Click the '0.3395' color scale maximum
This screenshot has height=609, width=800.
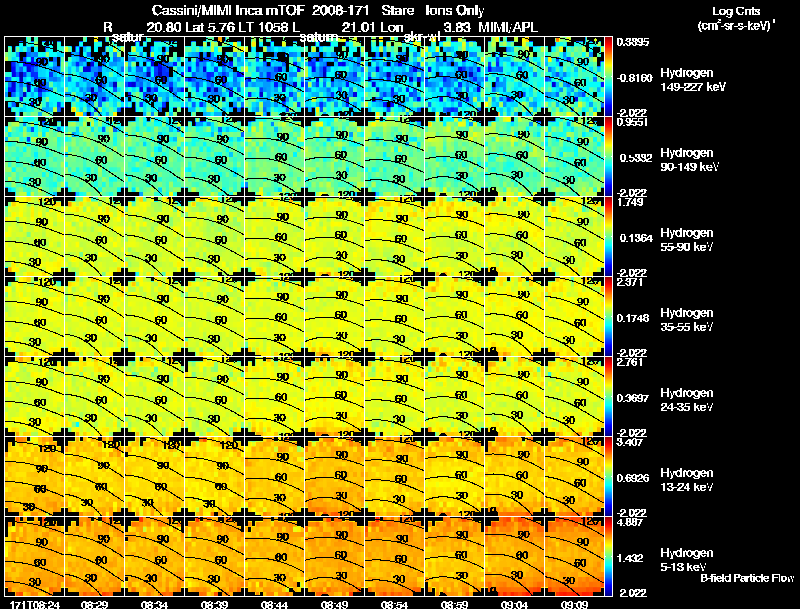pyautogui.click(x=633, y=42)
